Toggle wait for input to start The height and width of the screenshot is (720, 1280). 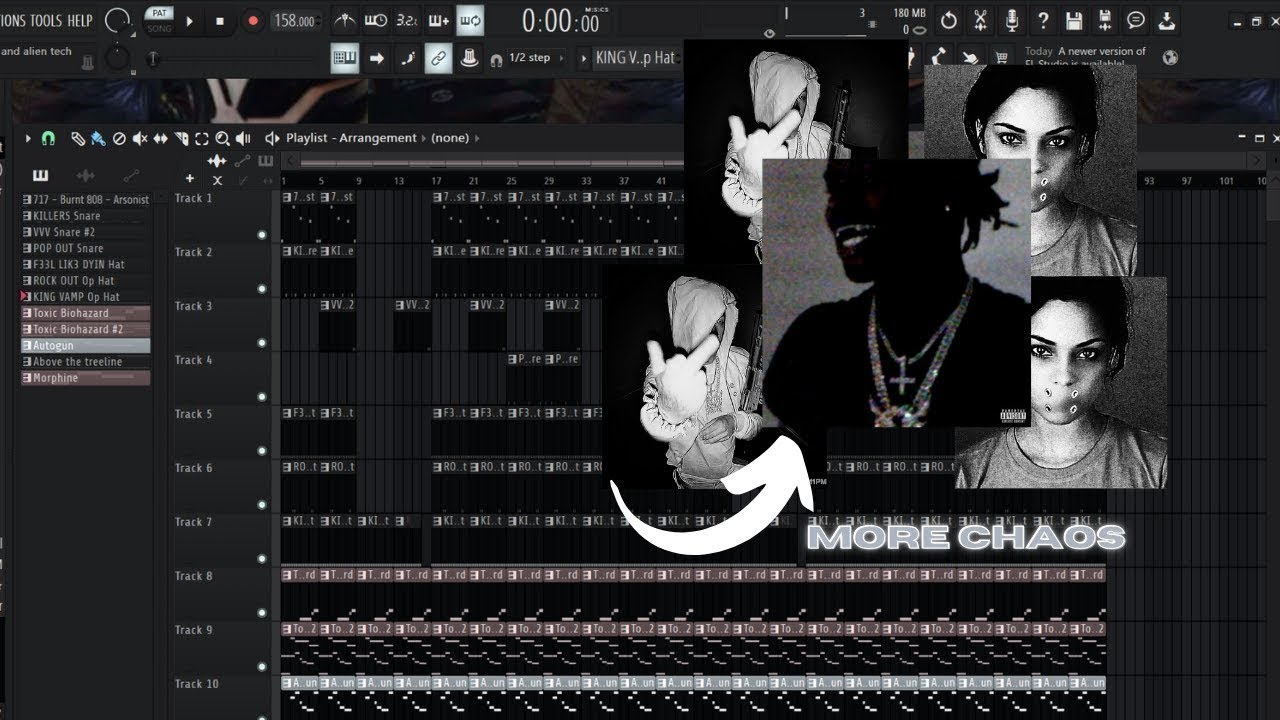click(376, 20)
